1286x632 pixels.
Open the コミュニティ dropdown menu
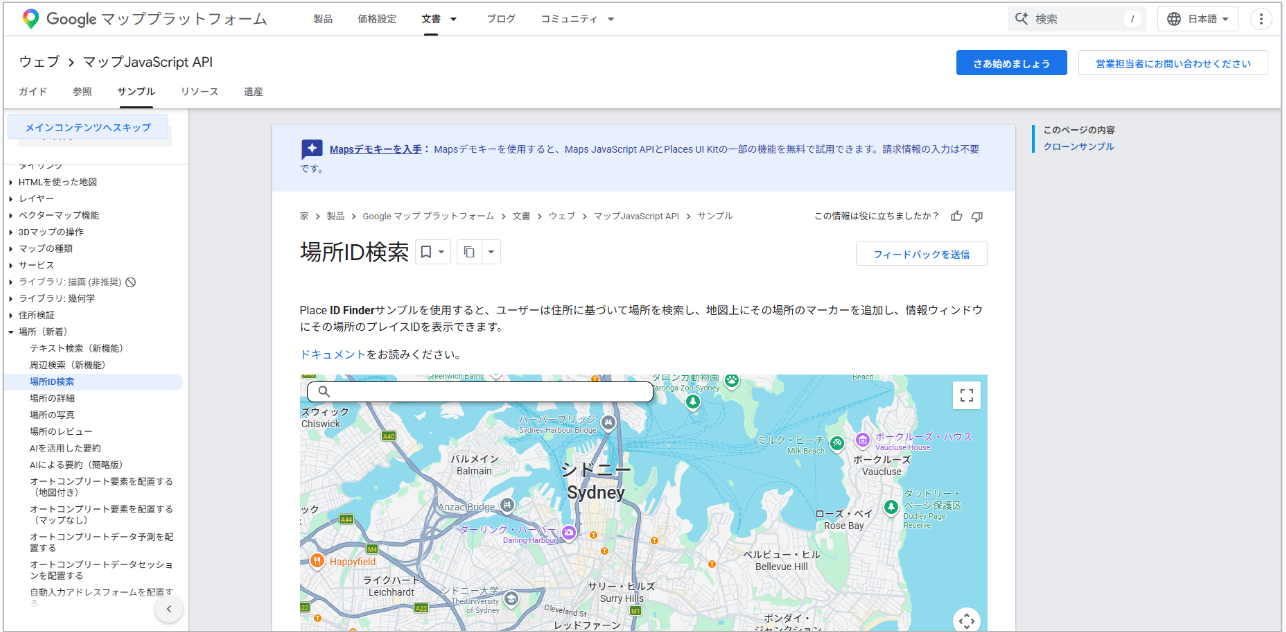[578, 19]
